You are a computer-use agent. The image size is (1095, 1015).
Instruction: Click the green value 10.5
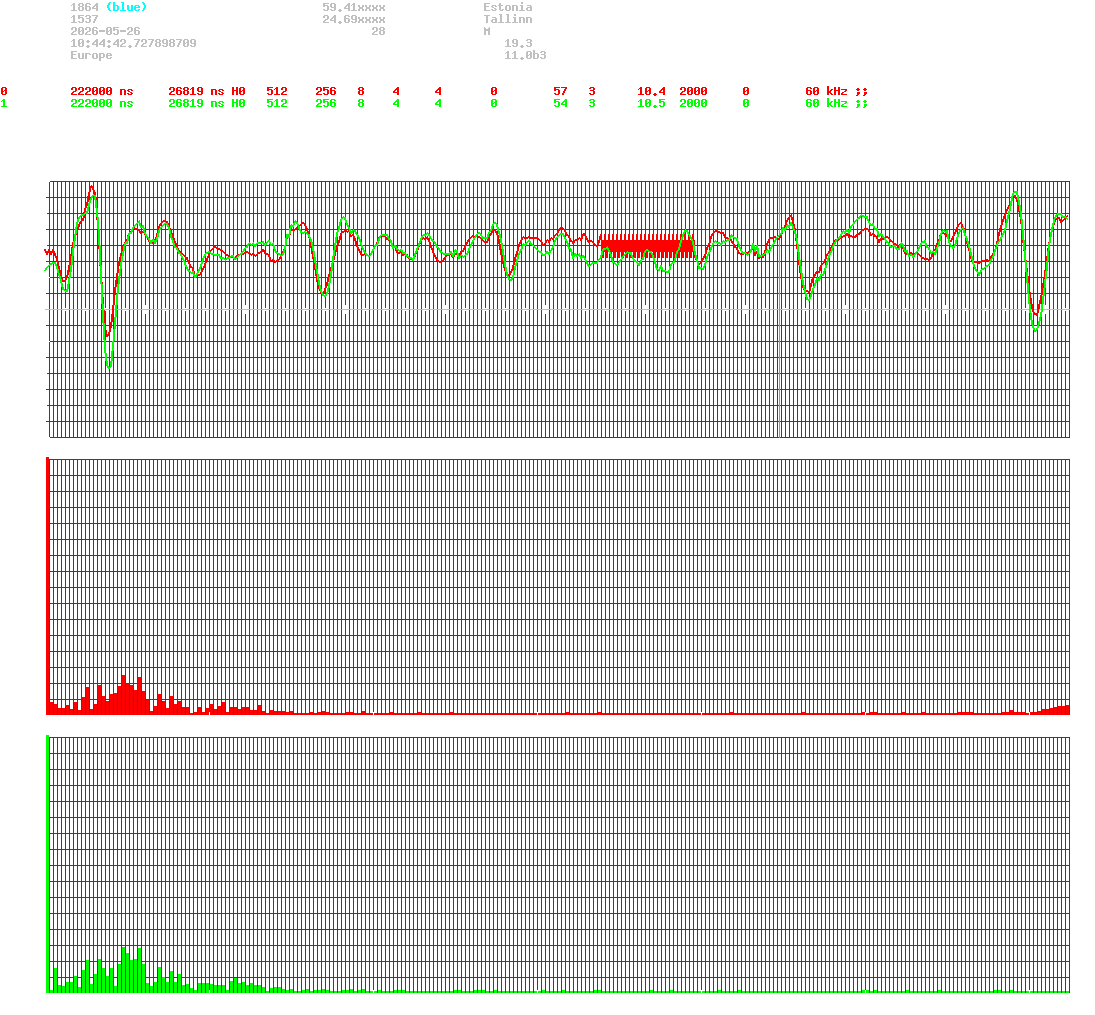pyautogui.click(x=652, y=103)
